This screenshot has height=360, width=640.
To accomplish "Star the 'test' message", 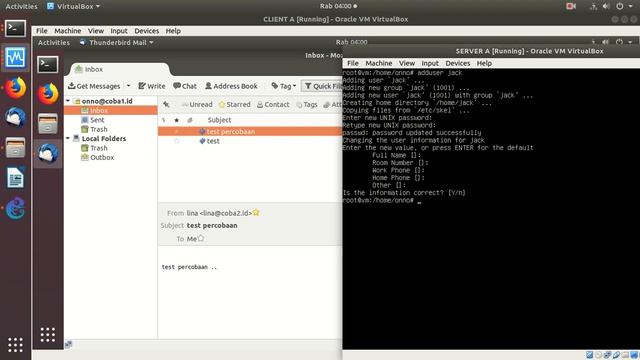I will pos(176,141).
